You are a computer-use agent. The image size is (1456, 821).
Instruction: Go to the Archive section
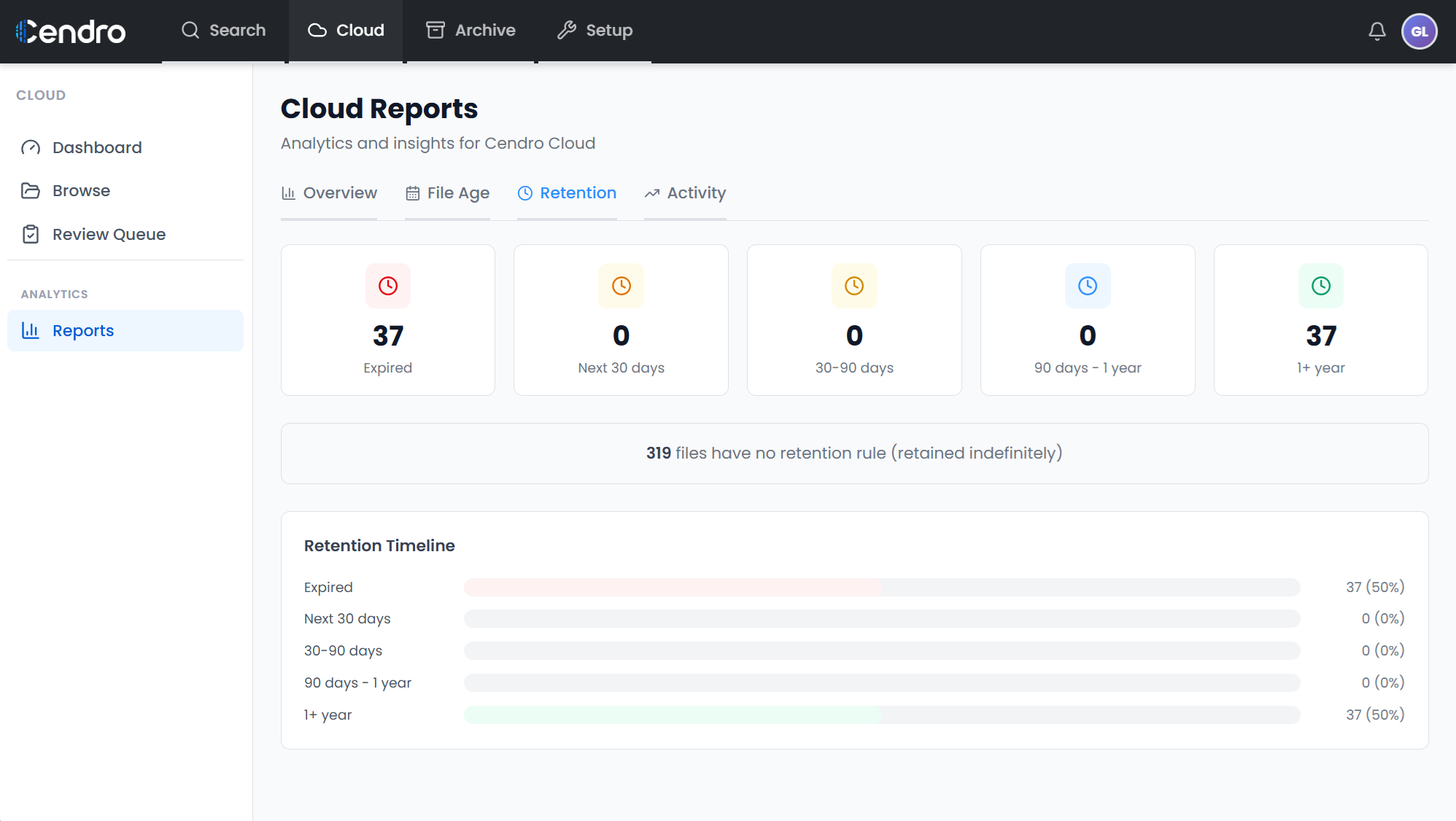coord(471,31)
